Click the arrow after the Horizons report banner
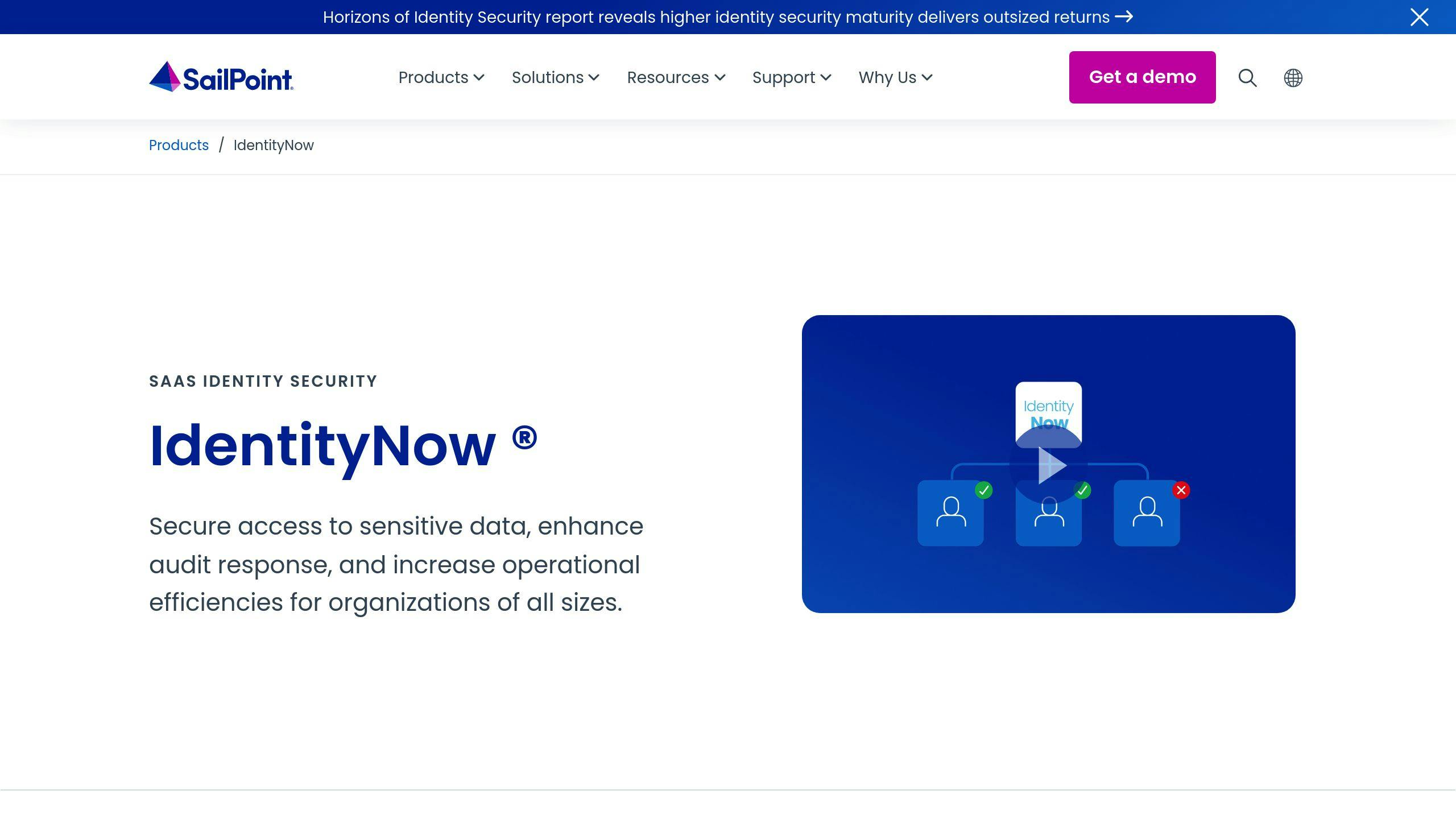This screenshot has height=819, width=1456. [1124, 17]
